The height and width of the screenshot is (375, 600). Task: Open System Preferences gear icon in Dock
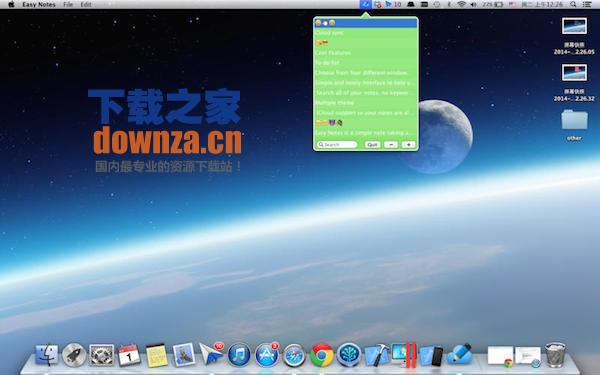pos(101,355)
